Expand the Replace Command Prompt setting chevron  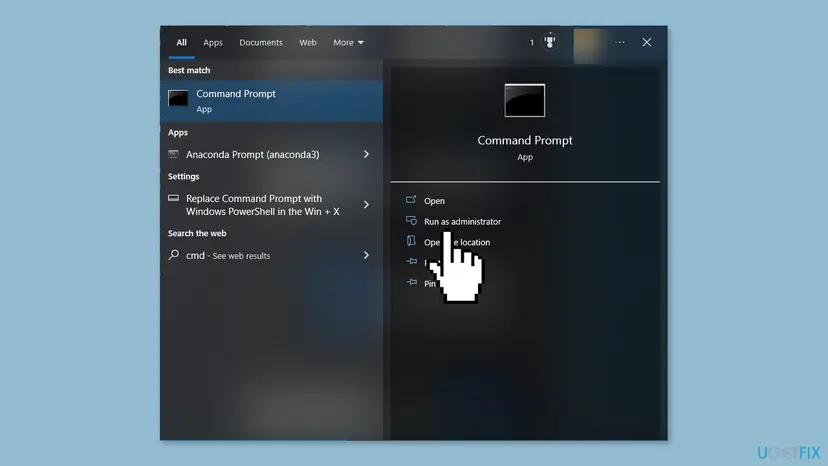tap(366, 204)
